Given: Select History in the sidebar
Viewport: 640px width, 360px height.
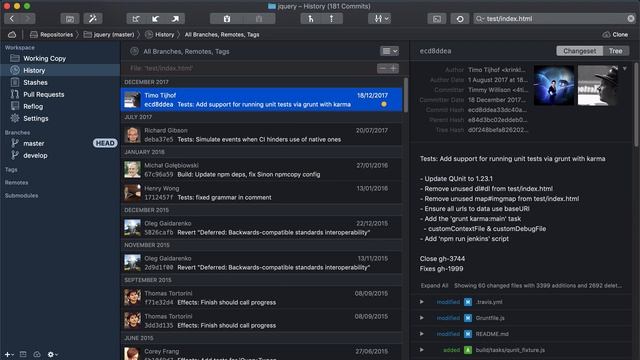Looking at the screenshot, I should [x=60, y=70].
